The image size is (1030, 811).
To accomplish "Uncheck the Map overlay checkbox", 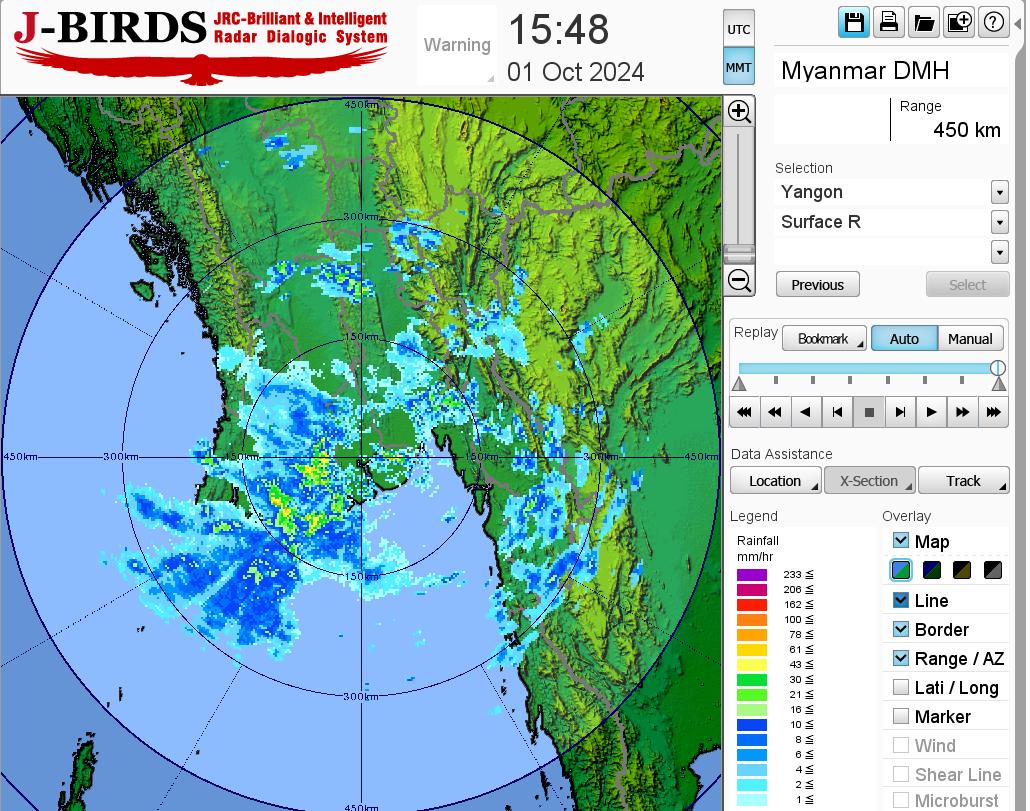I will point(901,541).
